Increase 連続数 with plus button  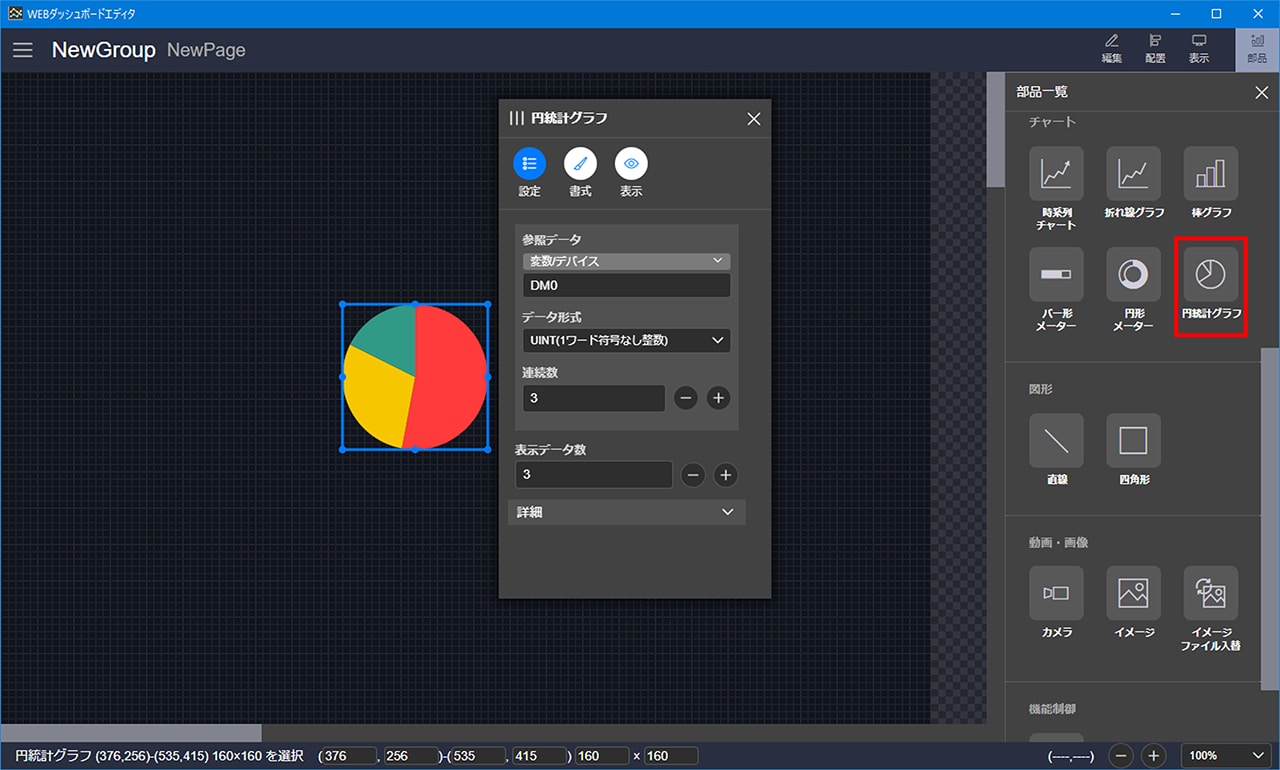coord(718,398)
